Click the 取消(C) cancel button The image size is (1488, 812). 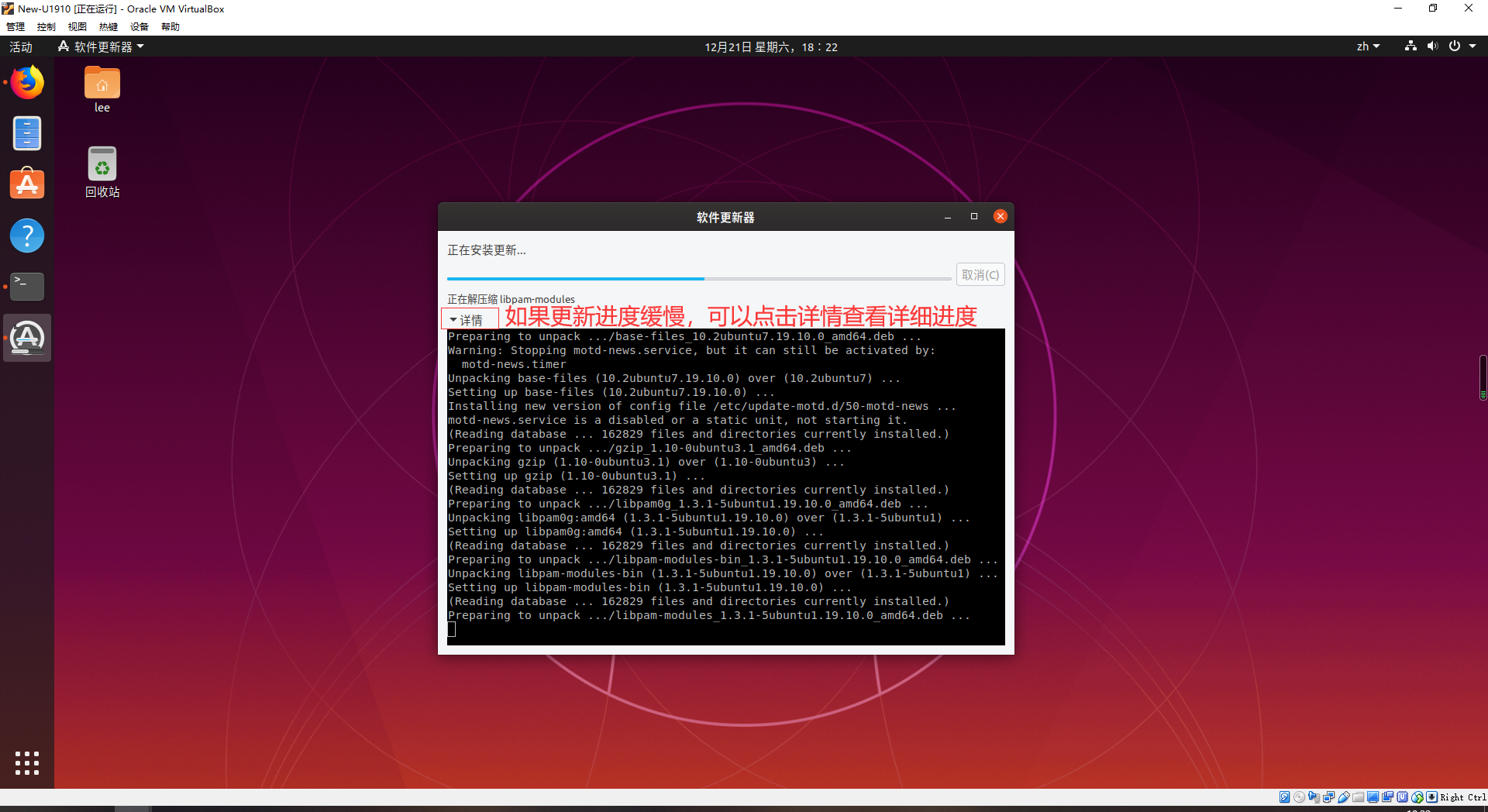(980, 274)
